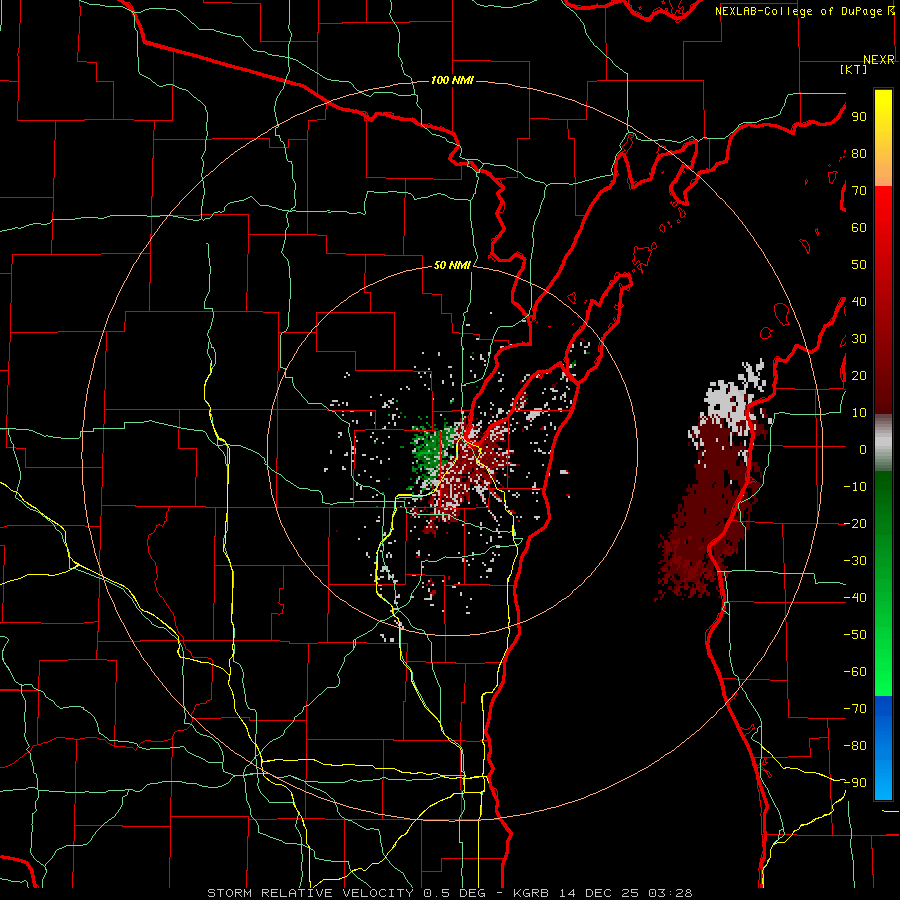Click the -50 scale label
The image size is (900, 900).
coord(855,635)
